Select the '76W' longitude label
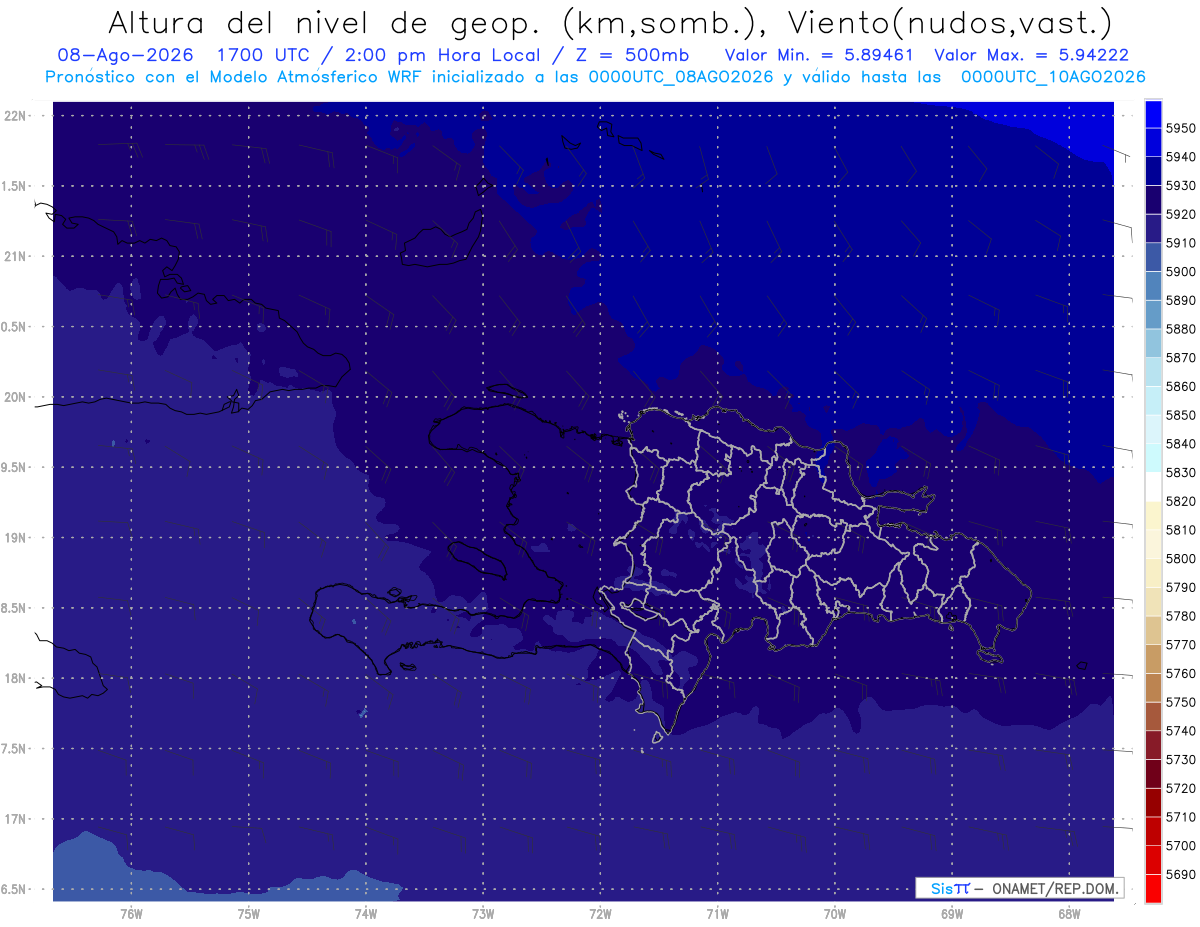 pyautogui.click(x=131, y=914)
